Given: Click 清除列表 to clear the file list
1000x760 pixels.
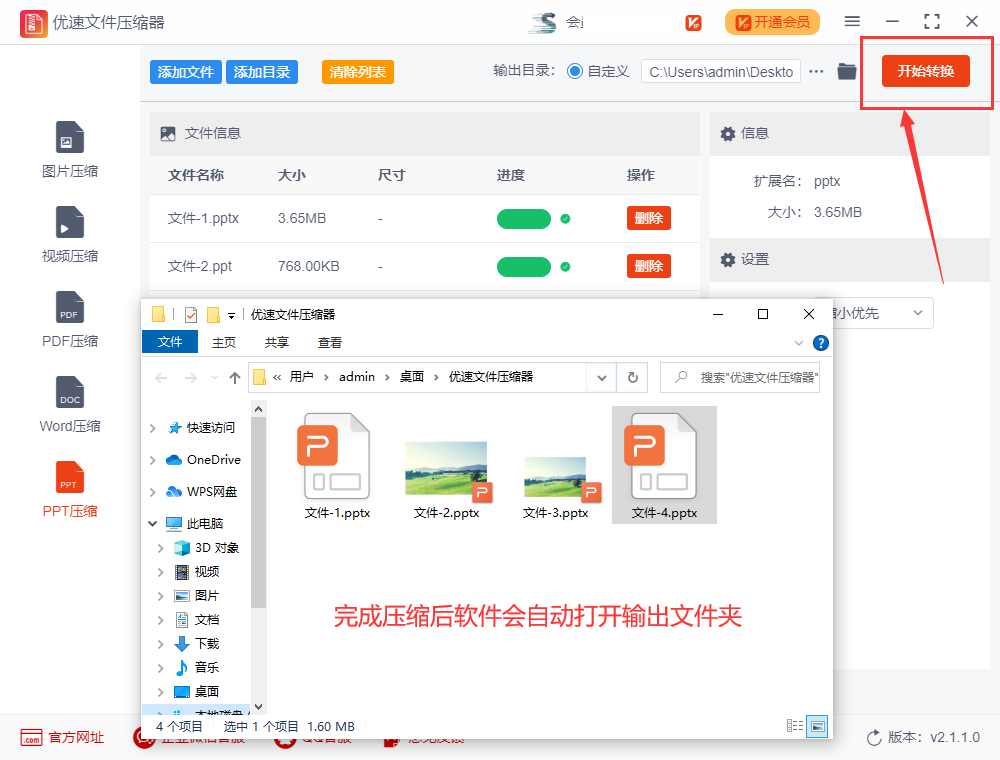Looking at the screenshot, I should click(357, 71).
